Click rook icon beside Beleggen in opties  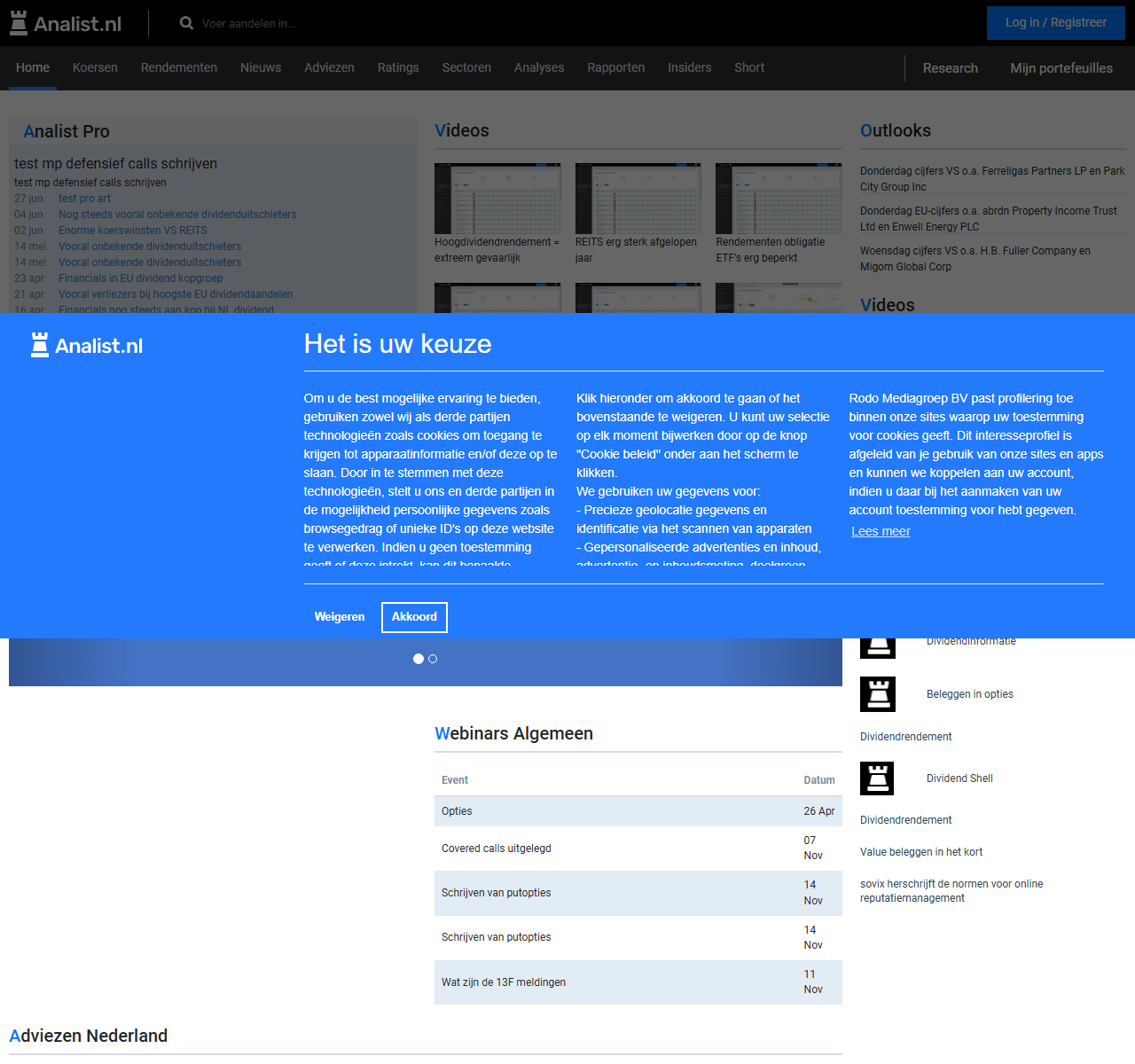(x=878, y=694)
